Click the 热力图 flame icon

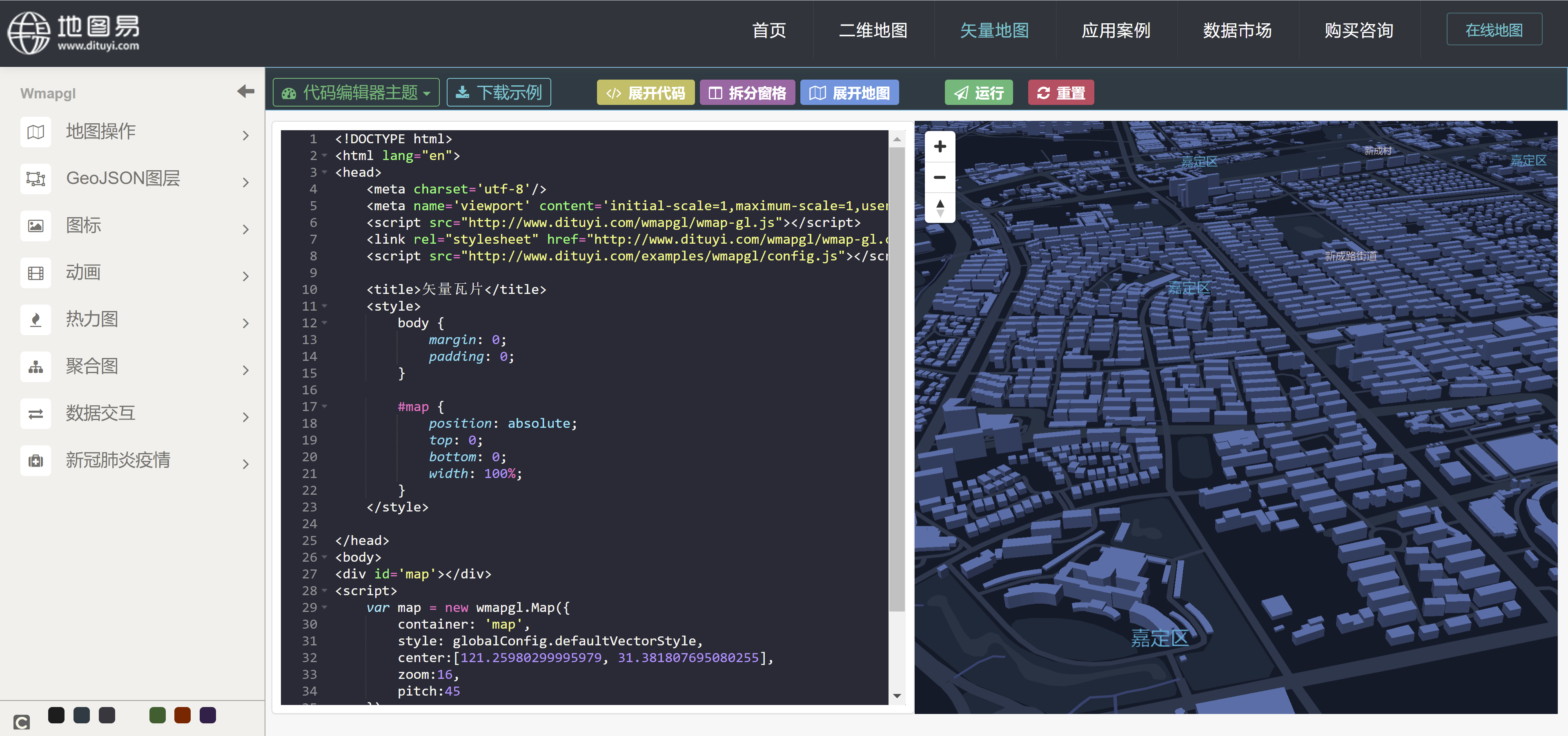(x=36, y=320)
